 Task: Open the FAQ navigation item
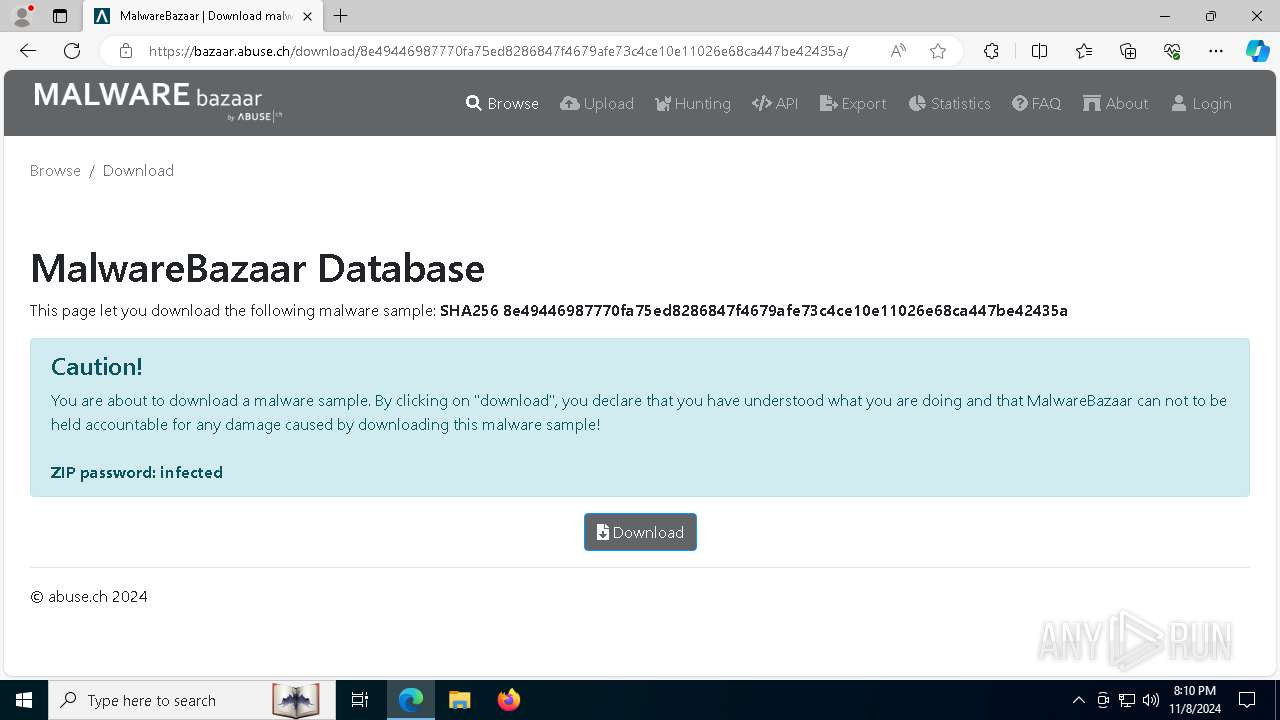(x=1036, y=103)
